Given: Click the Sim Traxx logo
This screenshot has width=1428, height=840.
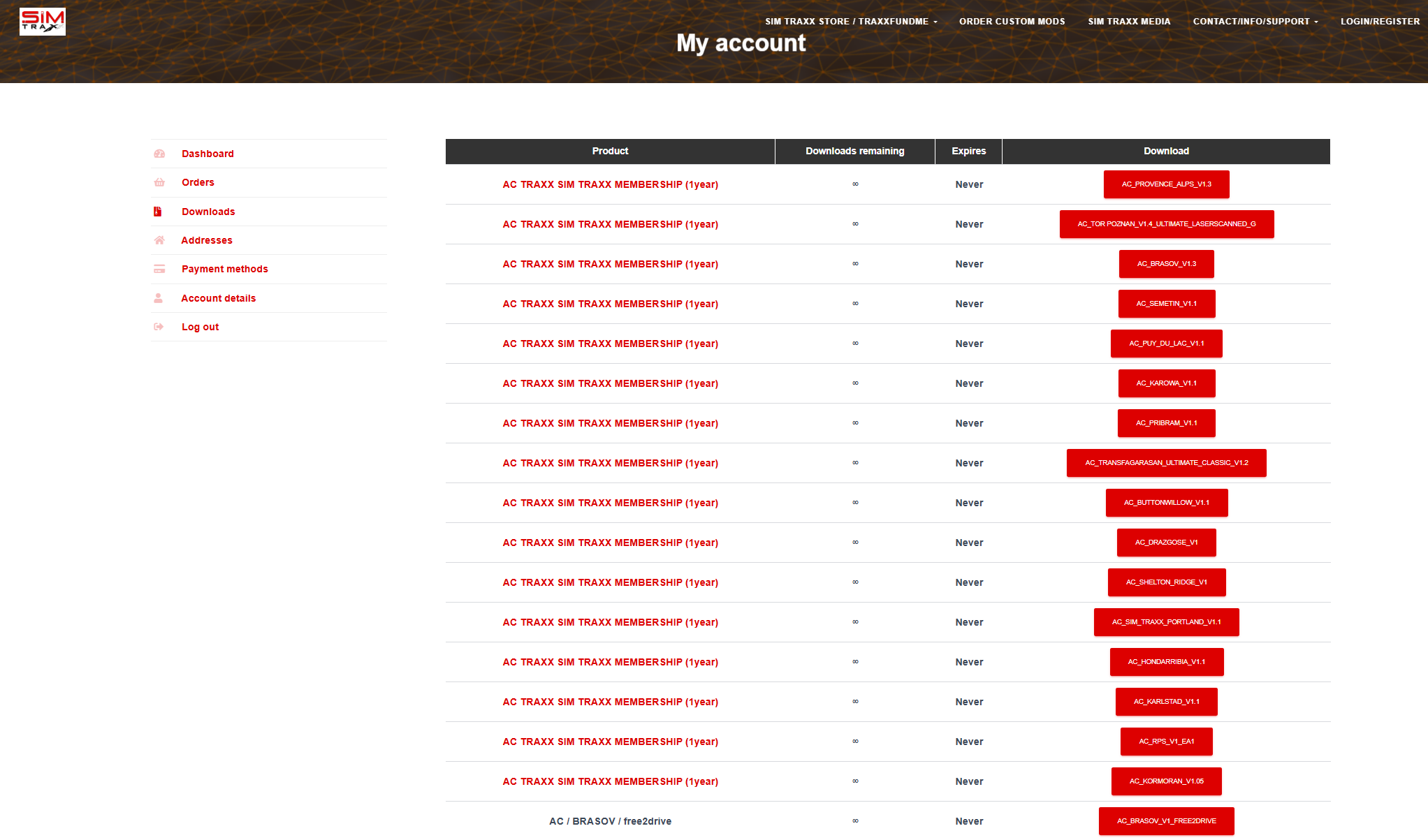Looking at the screenshot, I should (43, 22).
